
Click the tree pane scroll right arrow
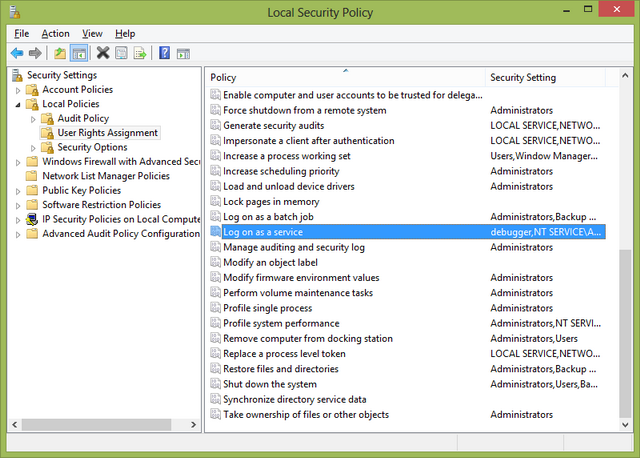tap(193, 425)
